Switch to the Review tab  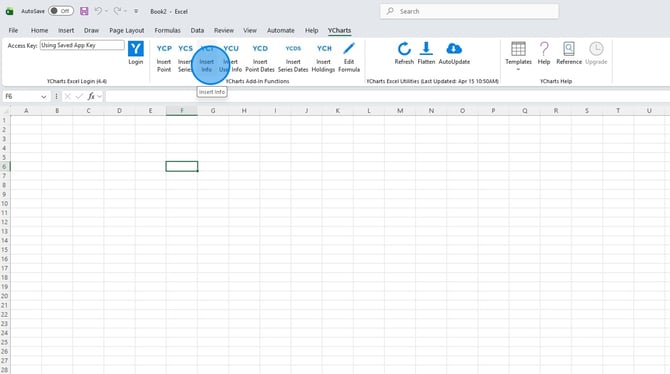tap(224, 30)
